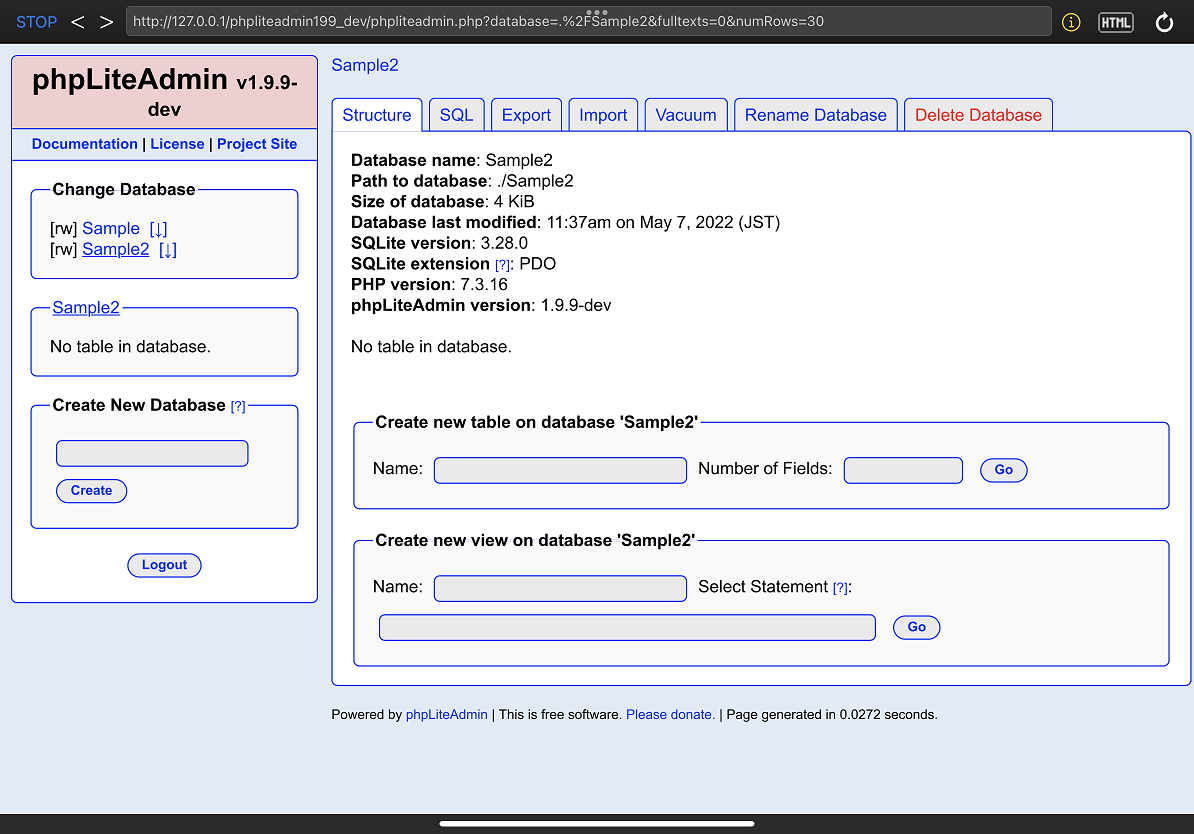1194x834 pixels.
Task: Download Sample2 database via arrow icon
Action: [x=168, y=249]
